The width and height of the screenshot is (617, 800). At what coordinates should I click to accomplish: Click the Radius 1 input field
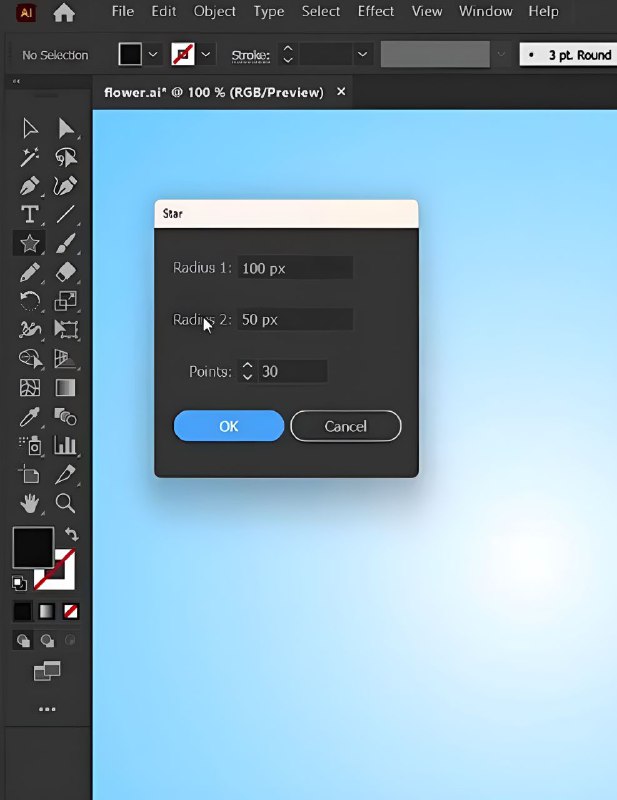[295, 268]
